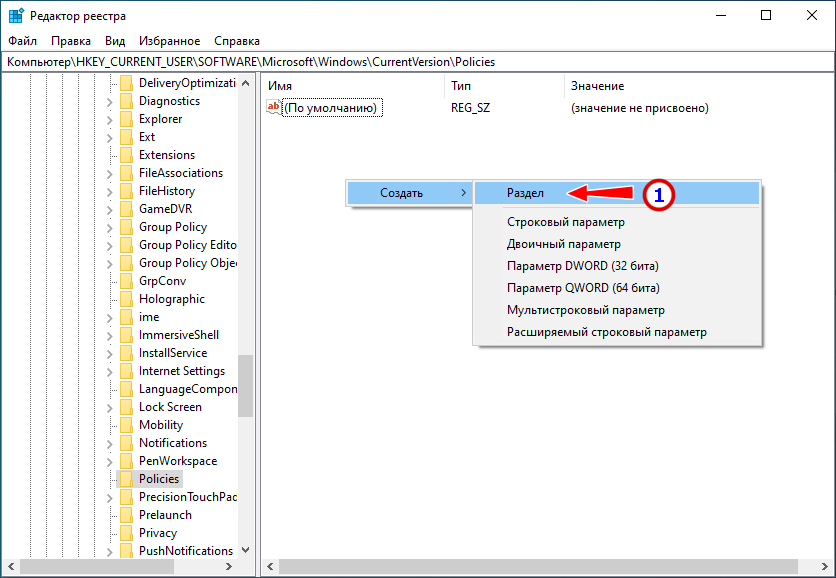Choose Параметр QWORD (64 бита)
836x578 pixels.
click(617, 288)
